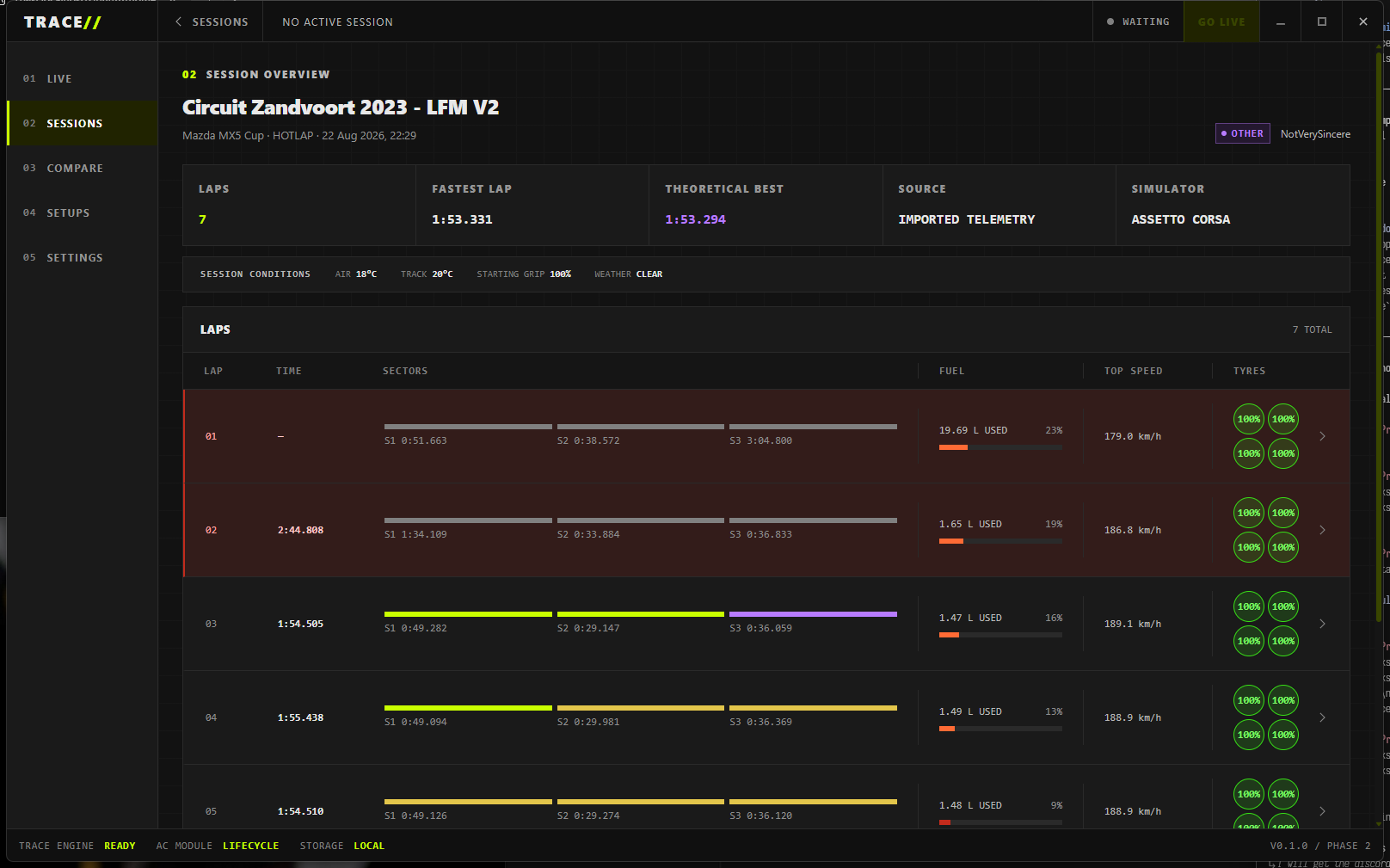Image resolution: width=1390 pixels, height=868 pixels.
Task: Click the 7 Total laps count
Action: coord(1312,329)
